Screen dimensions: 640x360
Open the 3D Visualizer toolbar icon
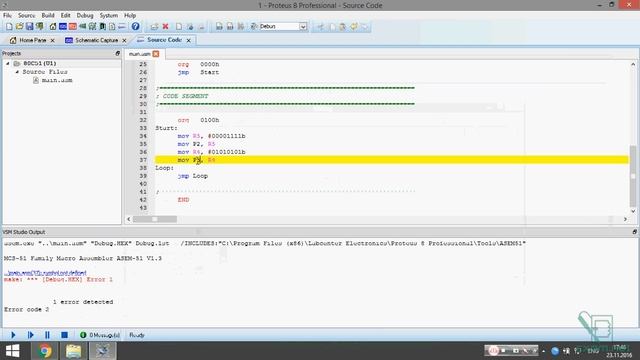(x=83, y=27)
